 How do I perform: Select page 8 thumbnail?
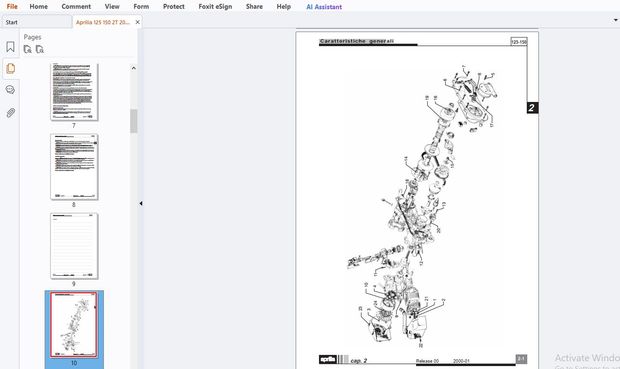tap(74, 167)
